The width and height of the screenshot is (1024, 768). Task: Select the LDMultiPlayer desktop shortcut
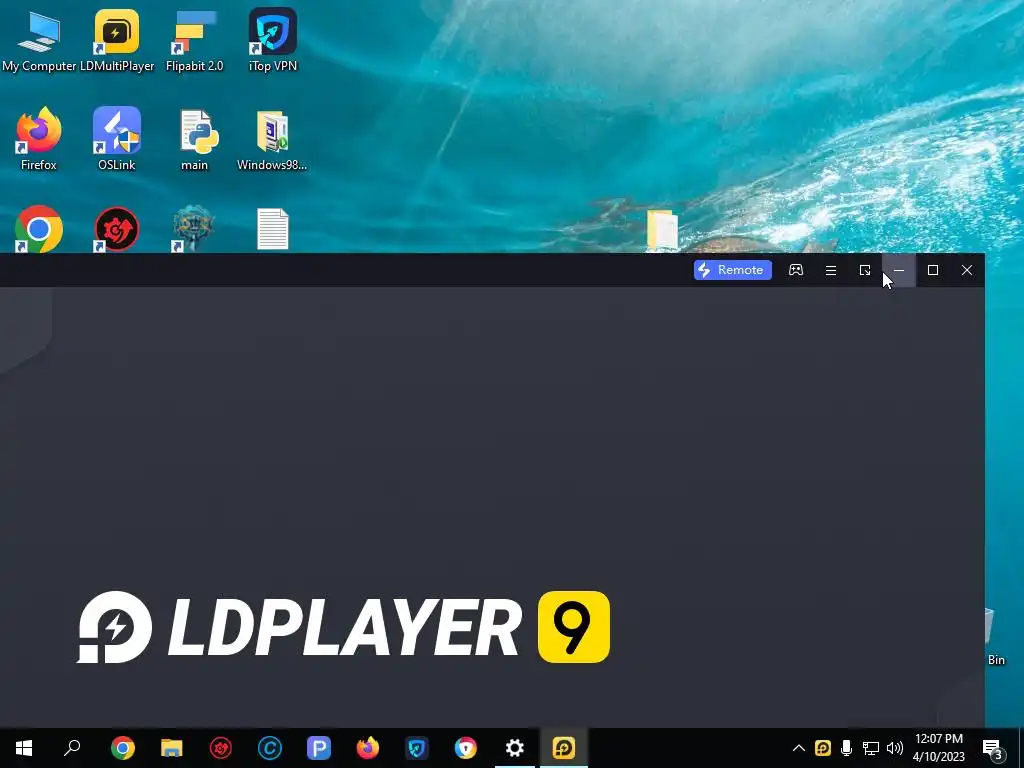117,40
